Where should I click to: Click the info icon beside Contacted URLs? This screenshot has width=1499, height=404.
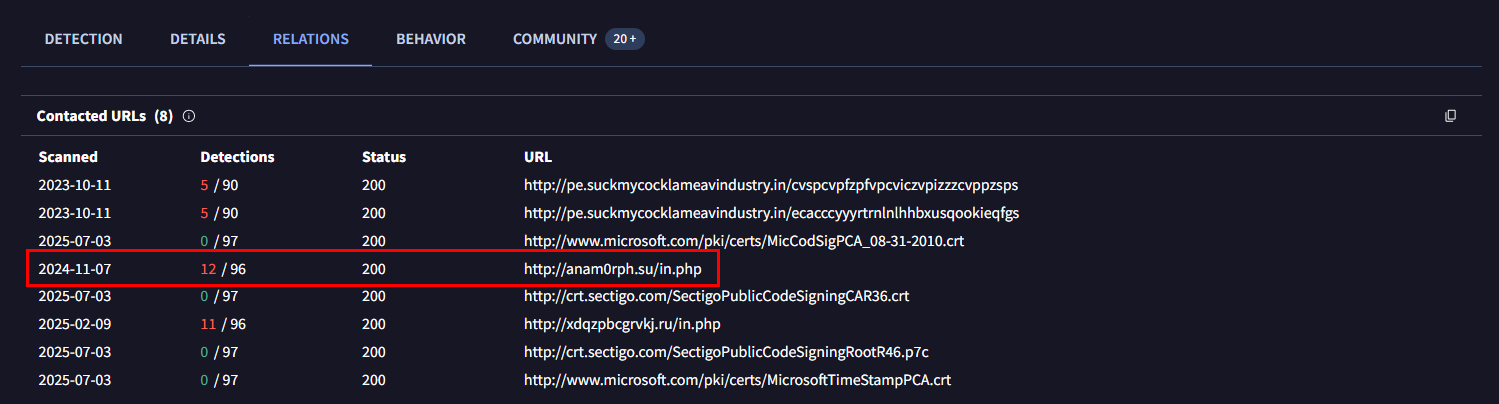(189, 116)
